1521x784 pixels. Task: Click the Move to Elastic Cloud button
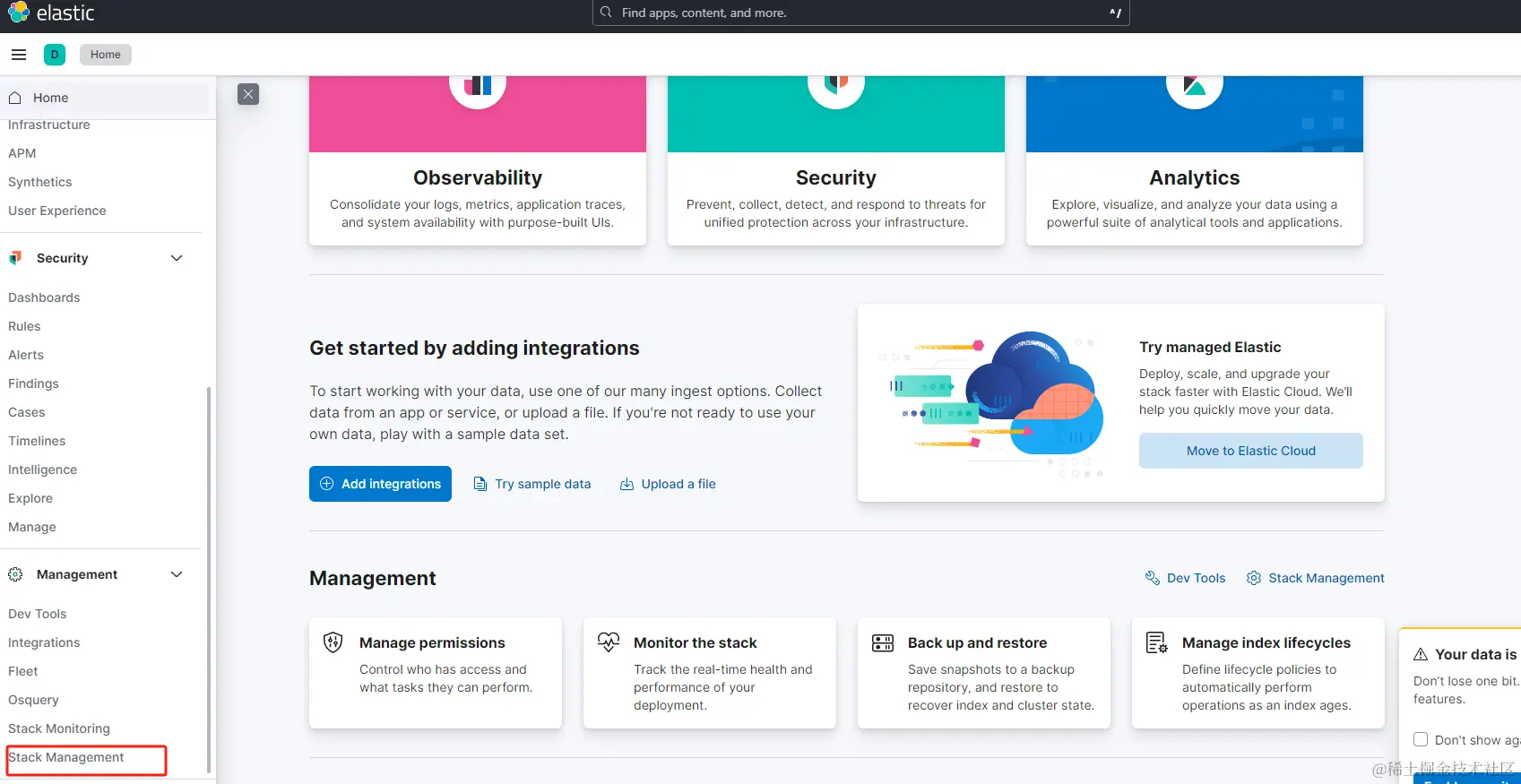(1251, 451)
